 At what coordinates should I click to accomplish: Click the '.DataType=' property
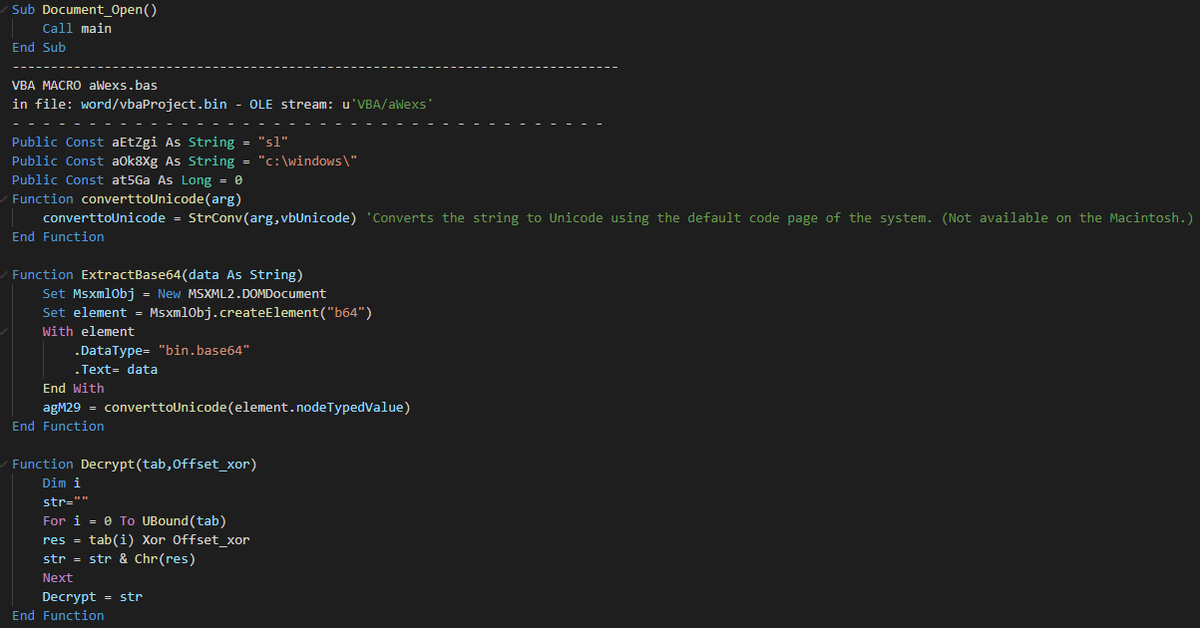pyautogui.click(x=111, y=351)
